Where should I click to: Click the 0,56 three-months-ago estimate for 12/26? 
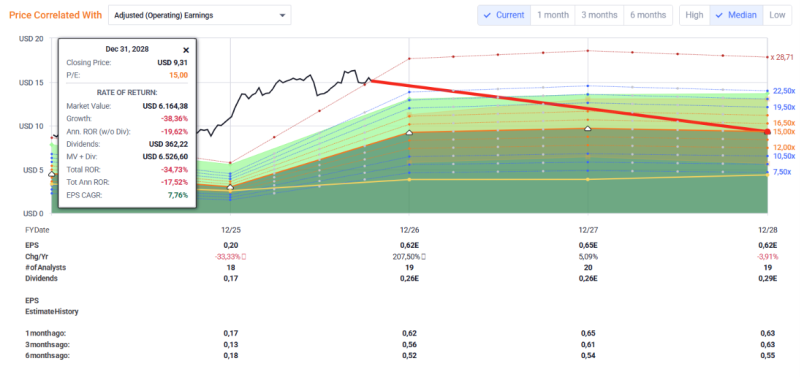(x=409, y=344)
